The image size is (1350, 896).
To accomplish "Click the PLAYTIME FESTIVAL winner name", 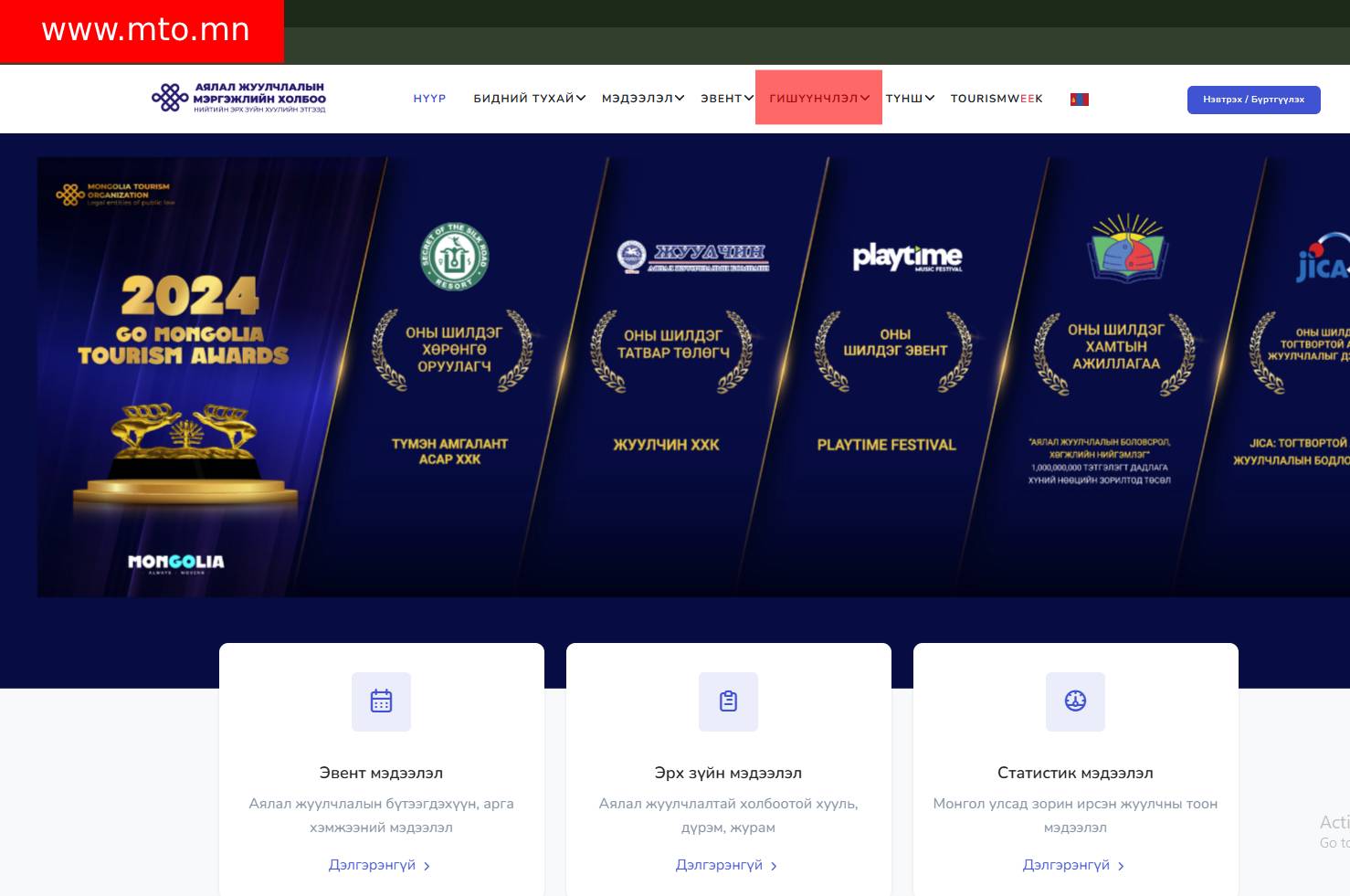I will [886, 445].
